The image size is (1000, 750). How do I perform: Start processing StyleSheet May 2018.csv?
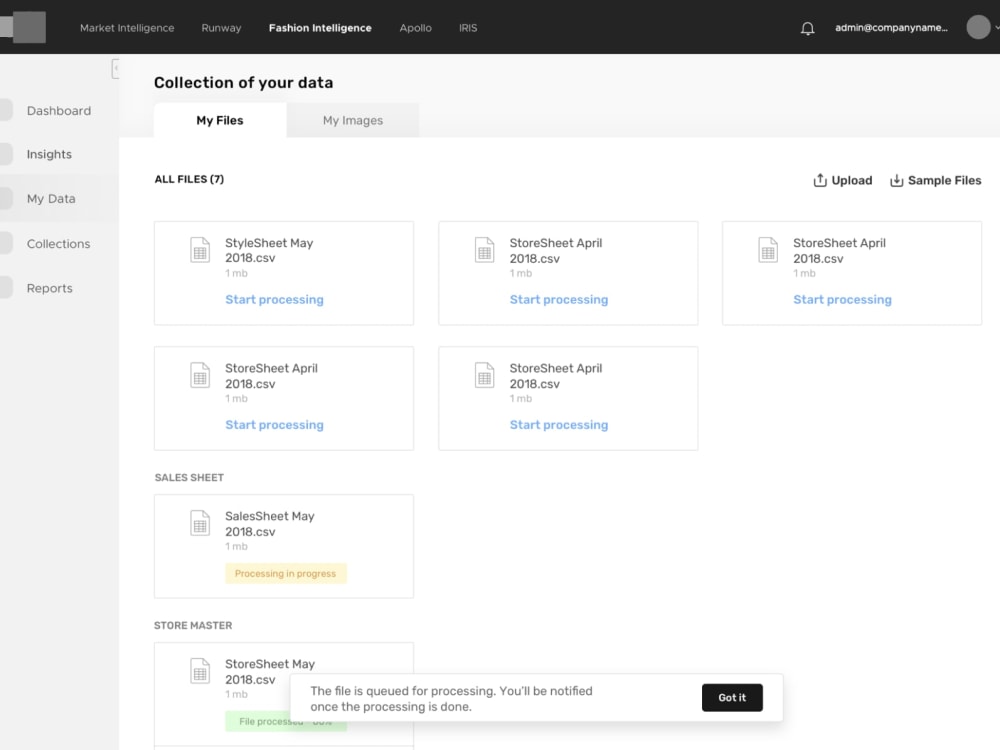click(274, 299)
